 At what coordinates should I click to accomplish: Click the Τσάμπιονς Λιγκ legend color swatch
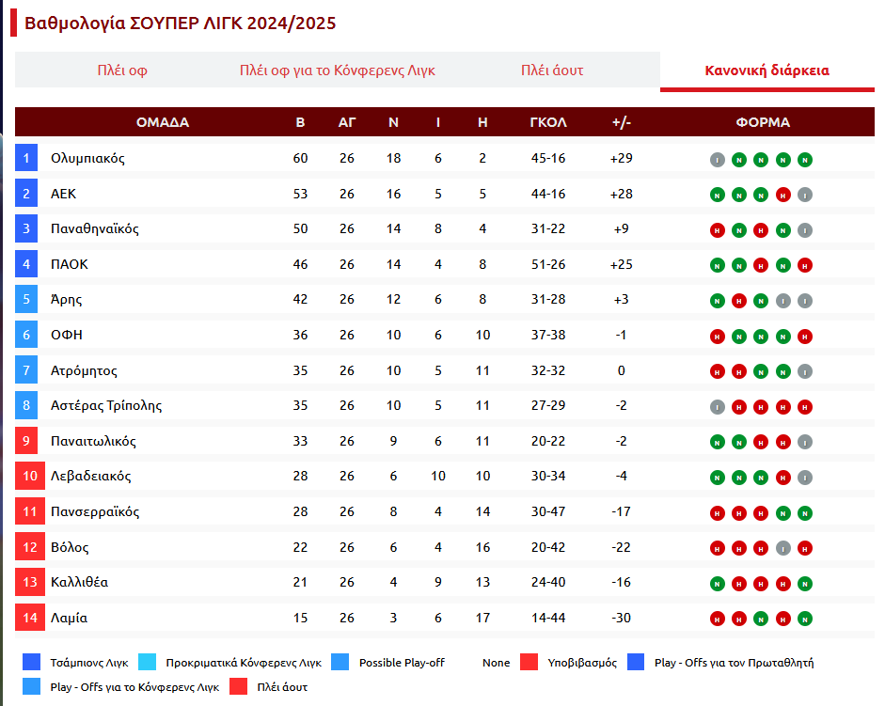pyautogui.click(x=32, y=662)
